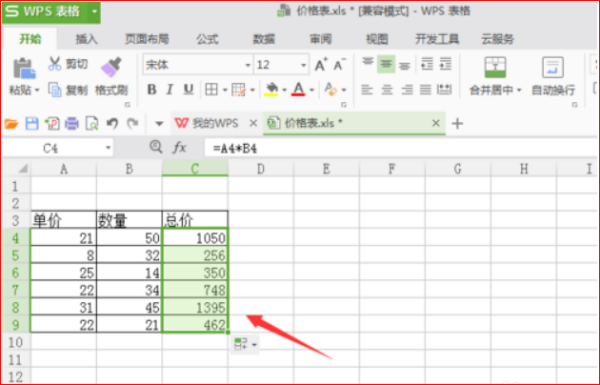
Task: Toggle middle vertical alignment
Action: 386,64
